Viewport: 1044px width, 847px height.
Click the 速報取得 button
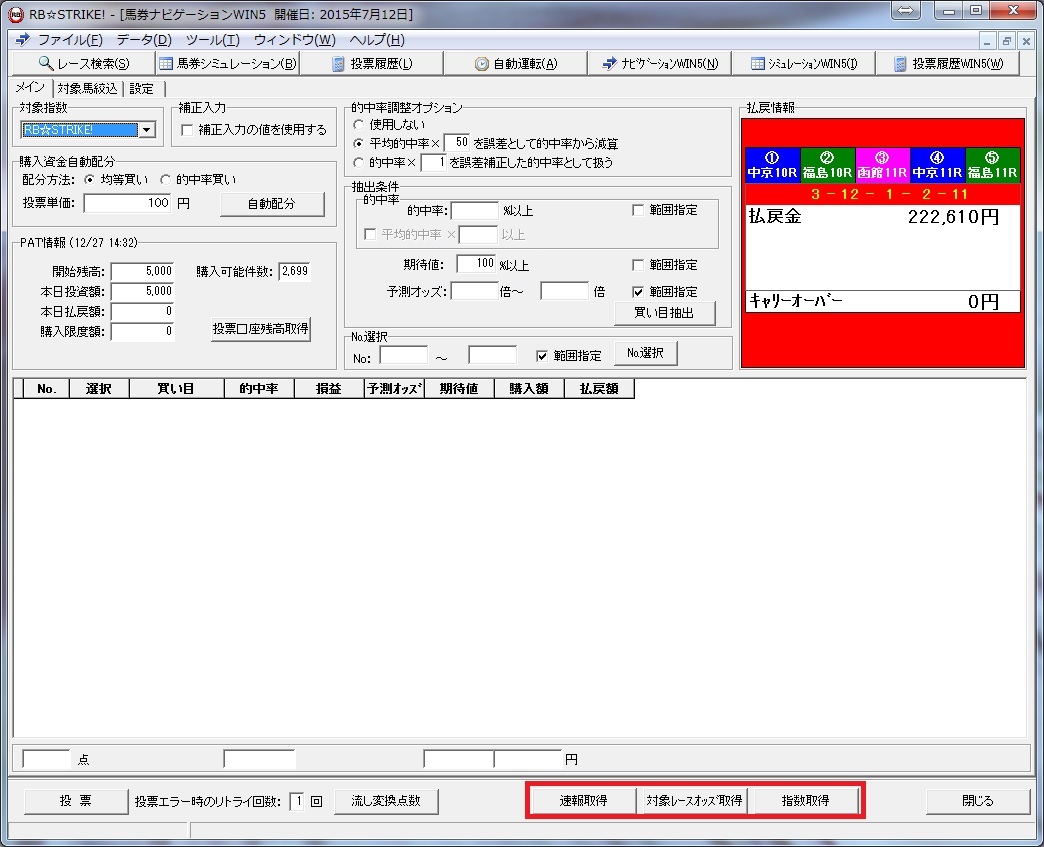click(583, 800)
